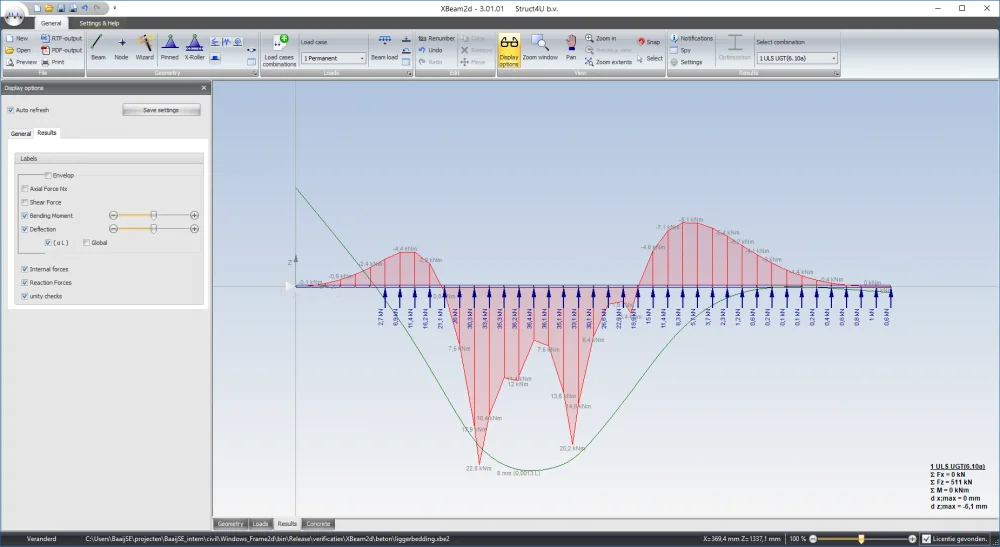Toggle Snap mode
The width and height of the screenshot is (1000, 547).
(x=649, y=41)
